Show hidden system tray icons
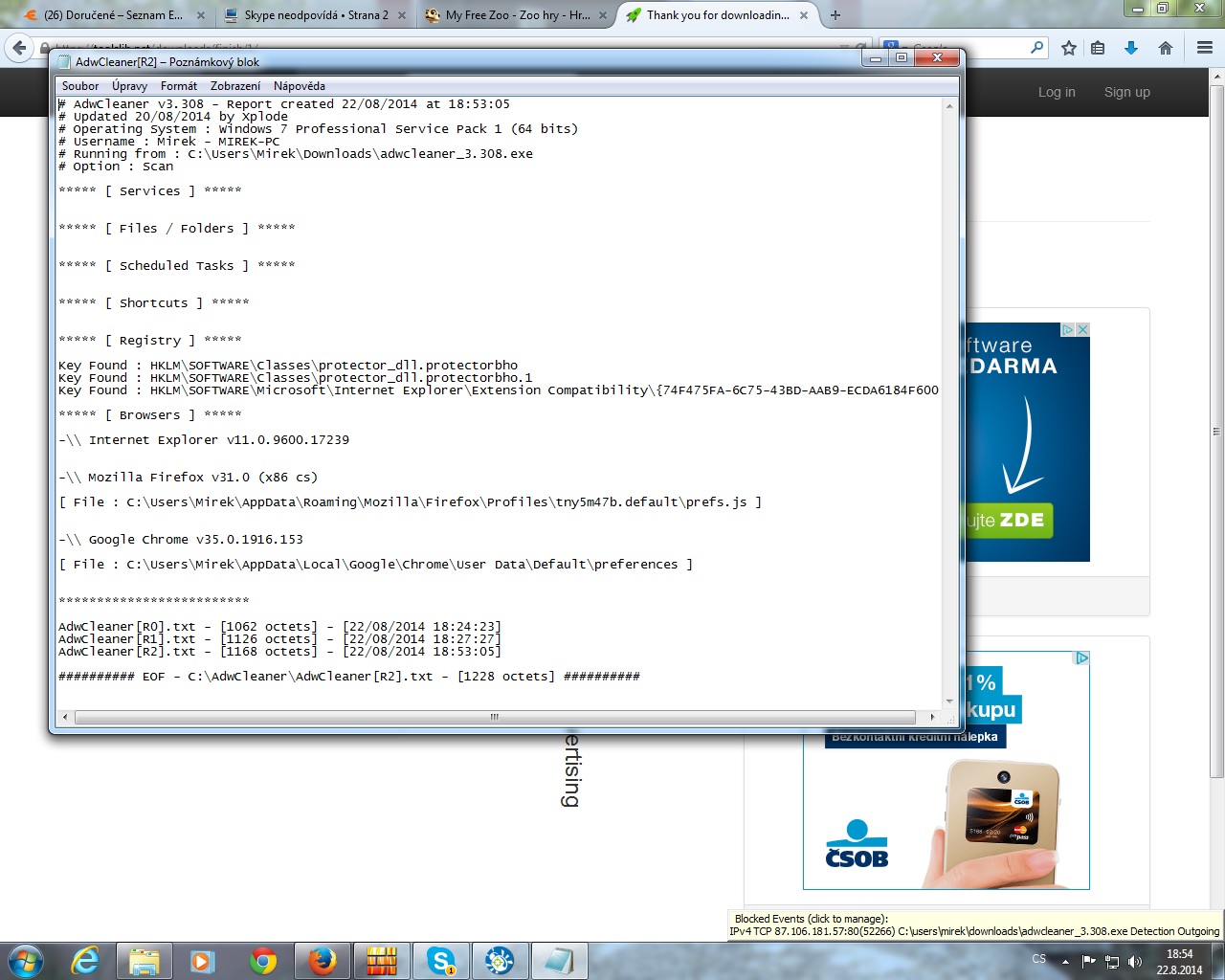Image resolution: width=1225 pixels, height=980 pixels. (x=1065, y=962)
